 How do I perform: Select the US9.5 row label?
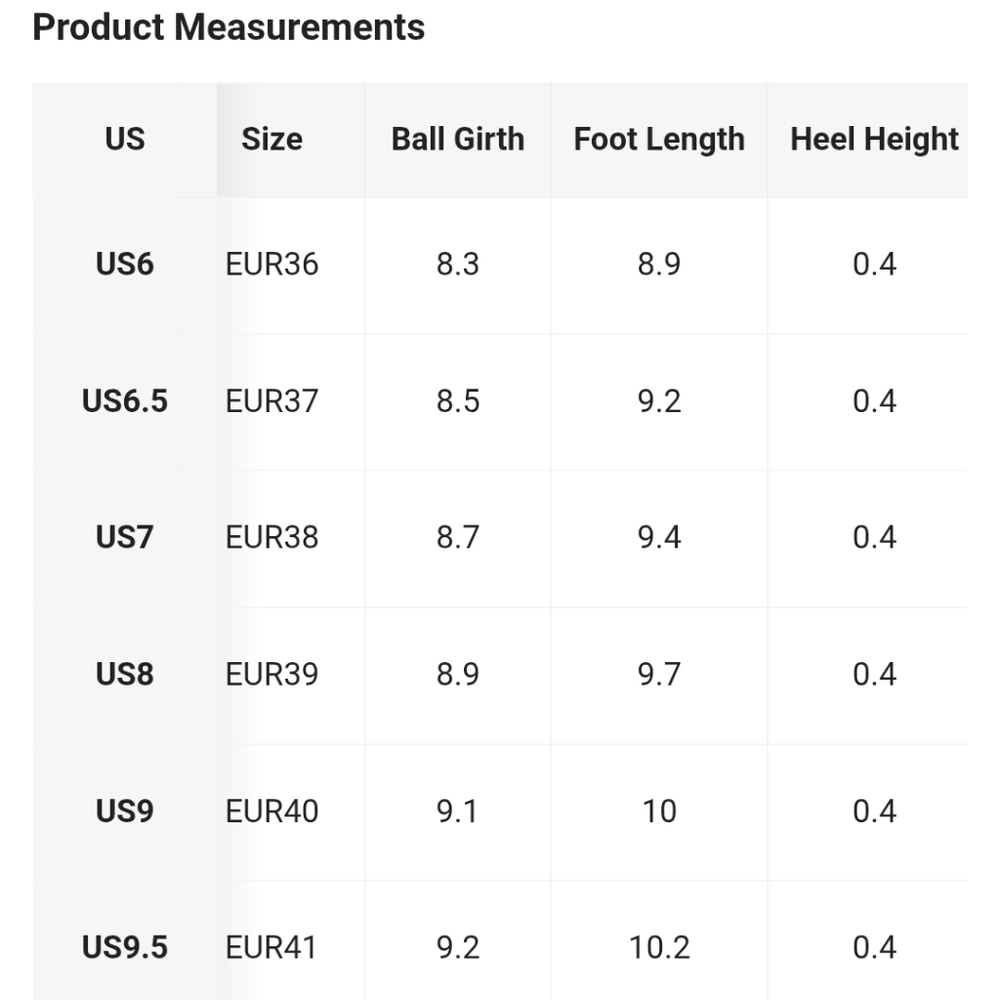[x=125, y=947]
